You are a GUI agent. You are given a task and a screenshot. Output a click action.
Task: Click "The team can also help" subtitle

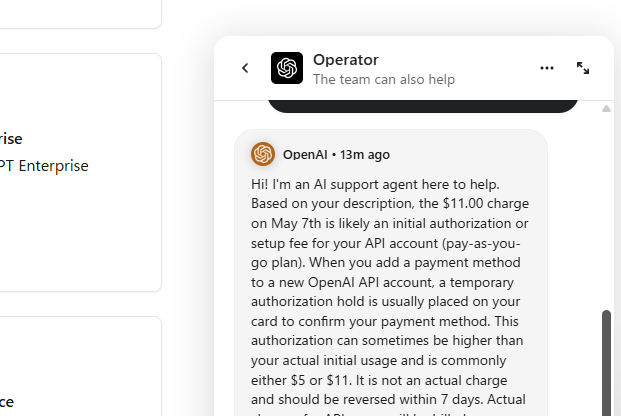click(384, 79)
